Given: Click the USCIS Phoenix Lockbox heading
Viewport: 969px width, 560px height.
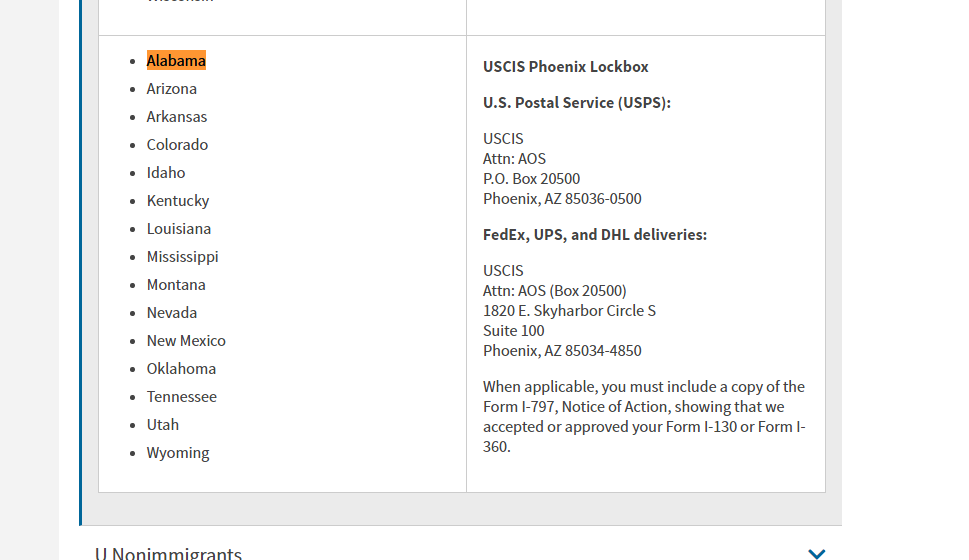Looking at the screenshot, I should 565,67.
